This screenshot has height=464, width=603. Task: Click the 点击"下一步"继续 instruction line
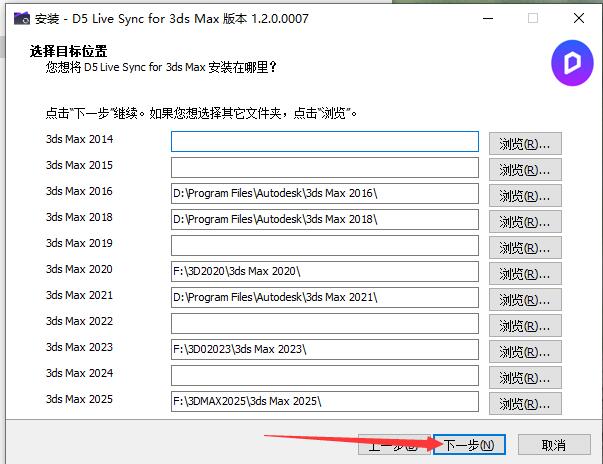[201, 113]
